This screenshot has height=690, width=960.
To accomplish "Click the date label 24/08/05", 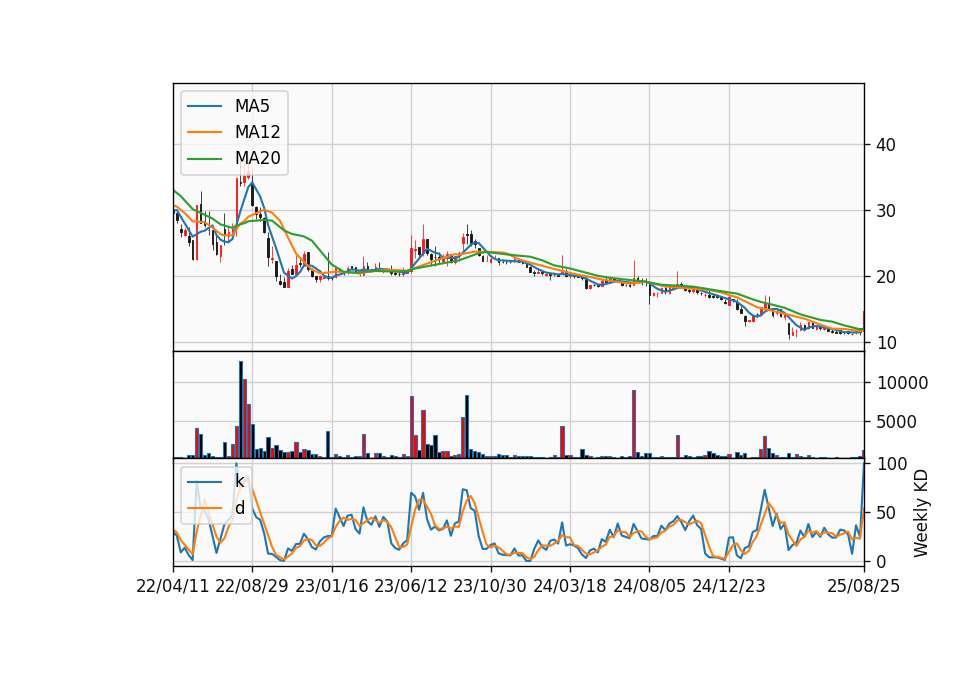I will coord(649,586).
